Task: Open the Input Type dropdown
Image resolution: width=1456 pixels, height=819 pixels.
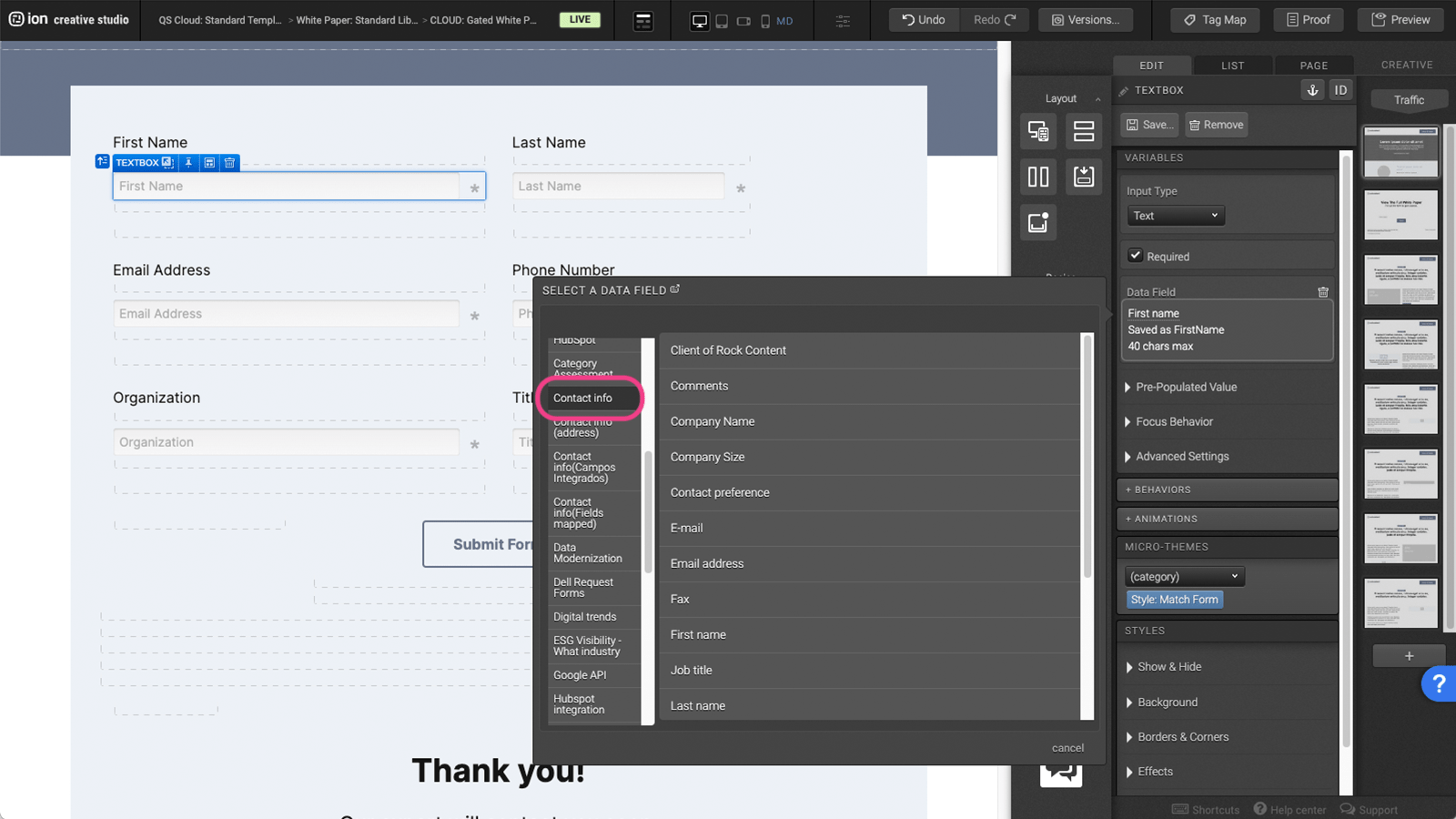Action: [x=1175, y=216]
